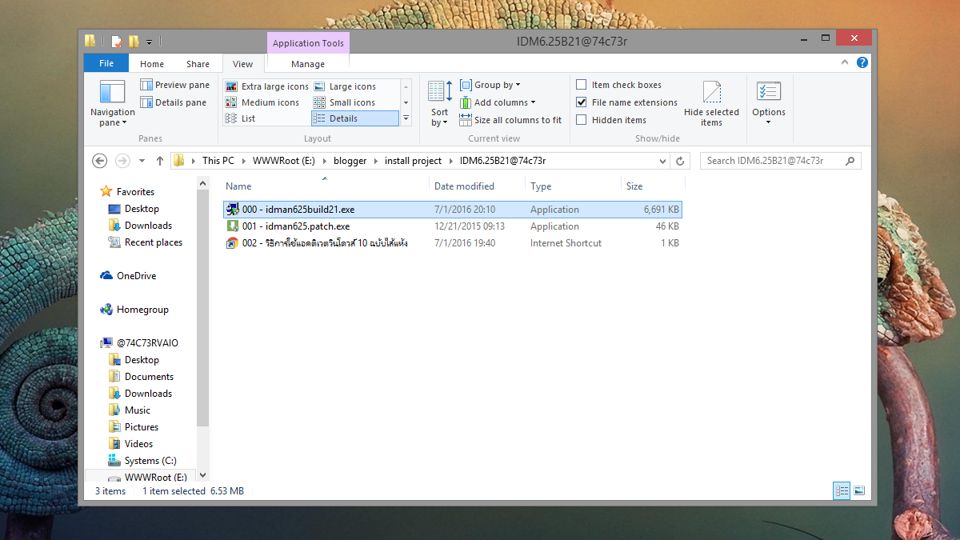
Task: Select 001 - idman625.patch.exe file
Action: [452, 226]
